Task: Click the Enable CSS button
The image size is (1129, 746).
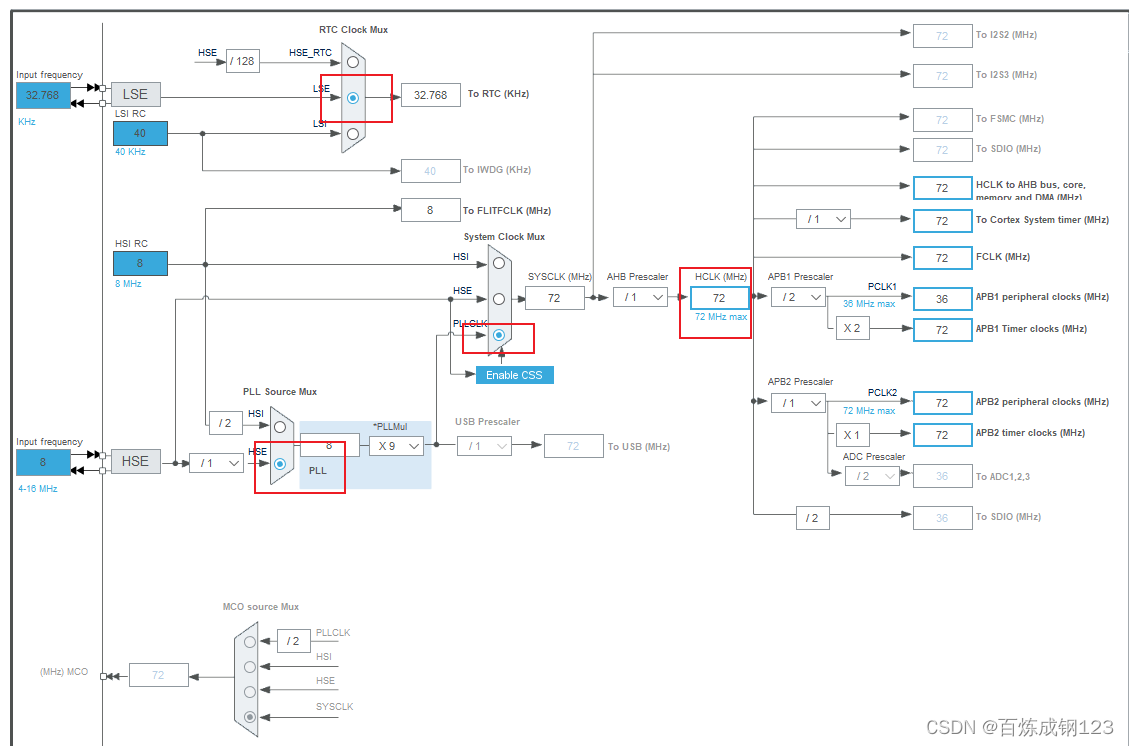Action: click(513, 374)
